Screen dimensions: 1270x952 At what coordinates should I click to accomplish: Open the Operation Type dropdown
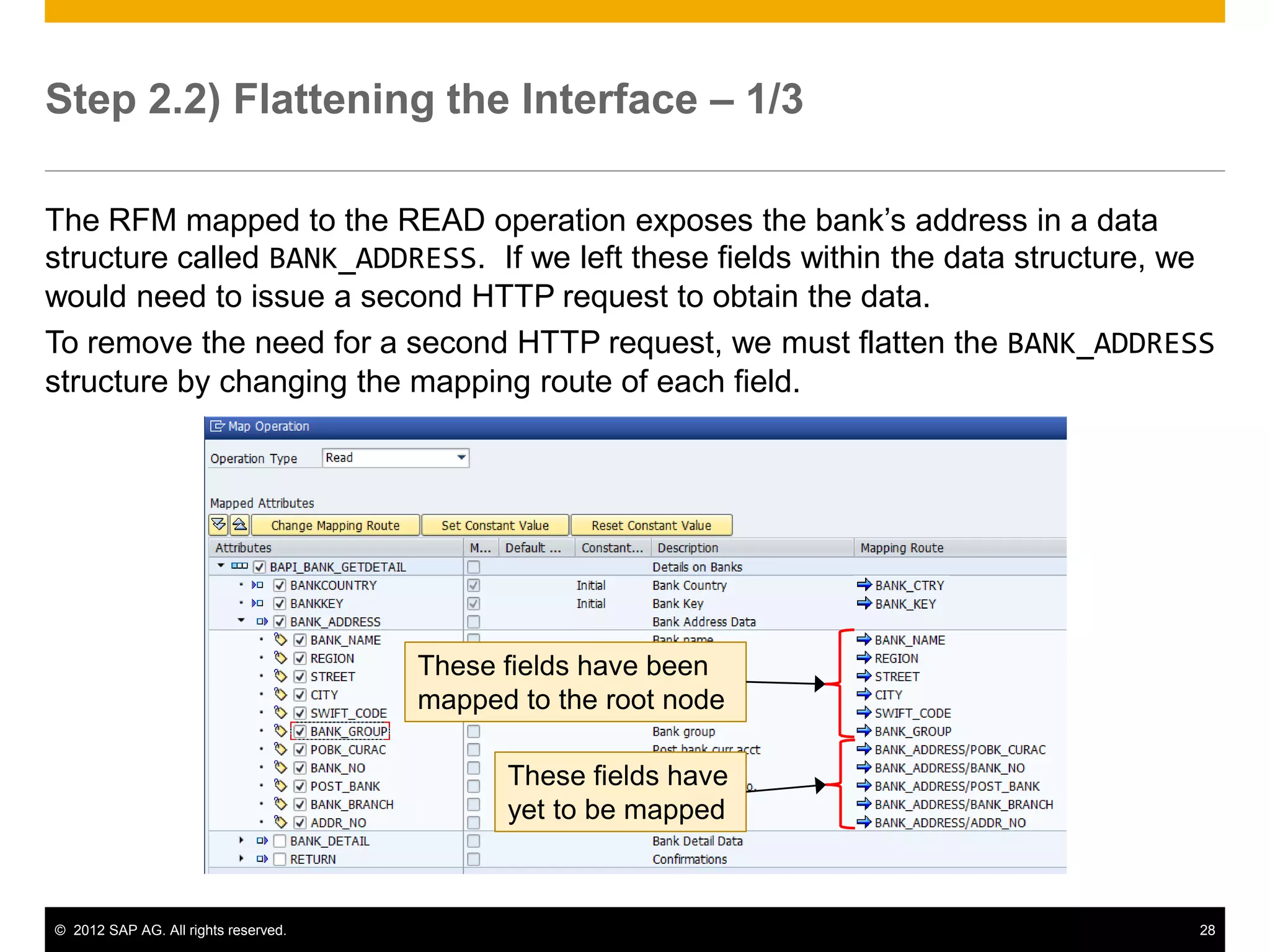click(x=461, y=457)
